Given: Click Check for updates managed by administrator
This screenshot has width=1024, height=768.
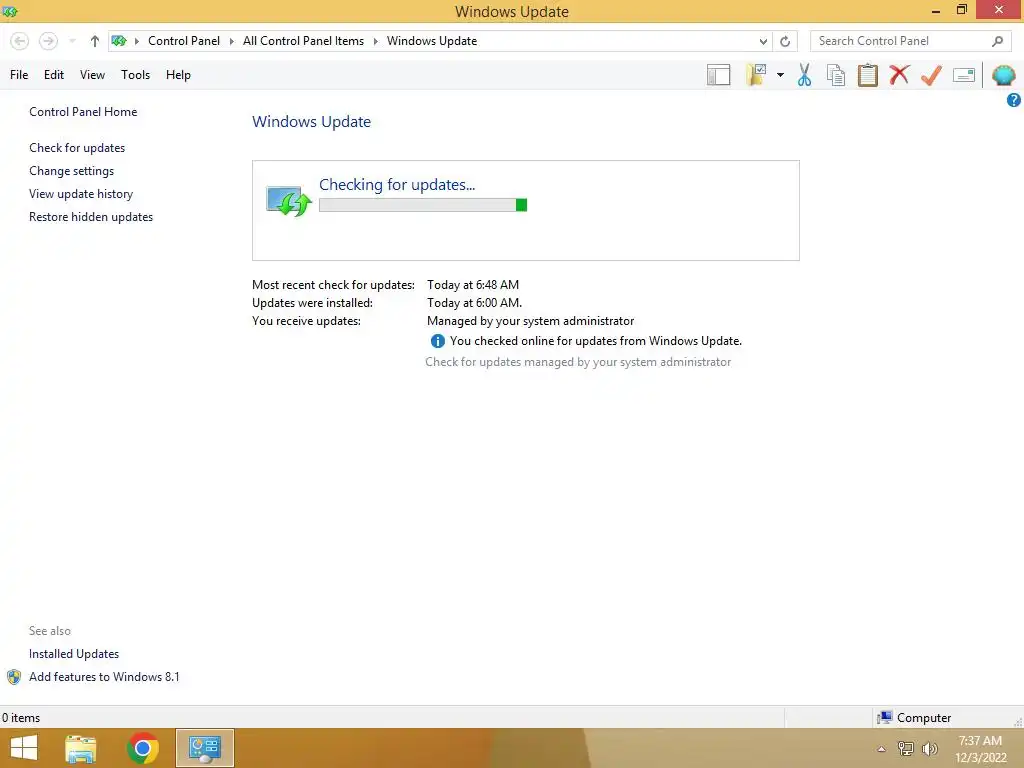Looking at the screenshot, I should 578,362.
